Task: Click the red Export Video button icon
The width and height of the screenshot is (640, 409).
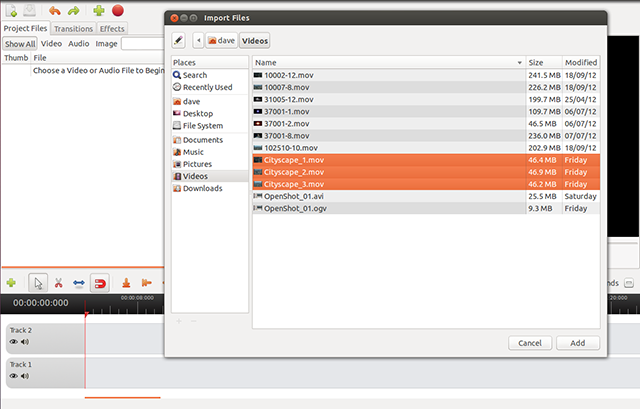Action: [118, 11]
